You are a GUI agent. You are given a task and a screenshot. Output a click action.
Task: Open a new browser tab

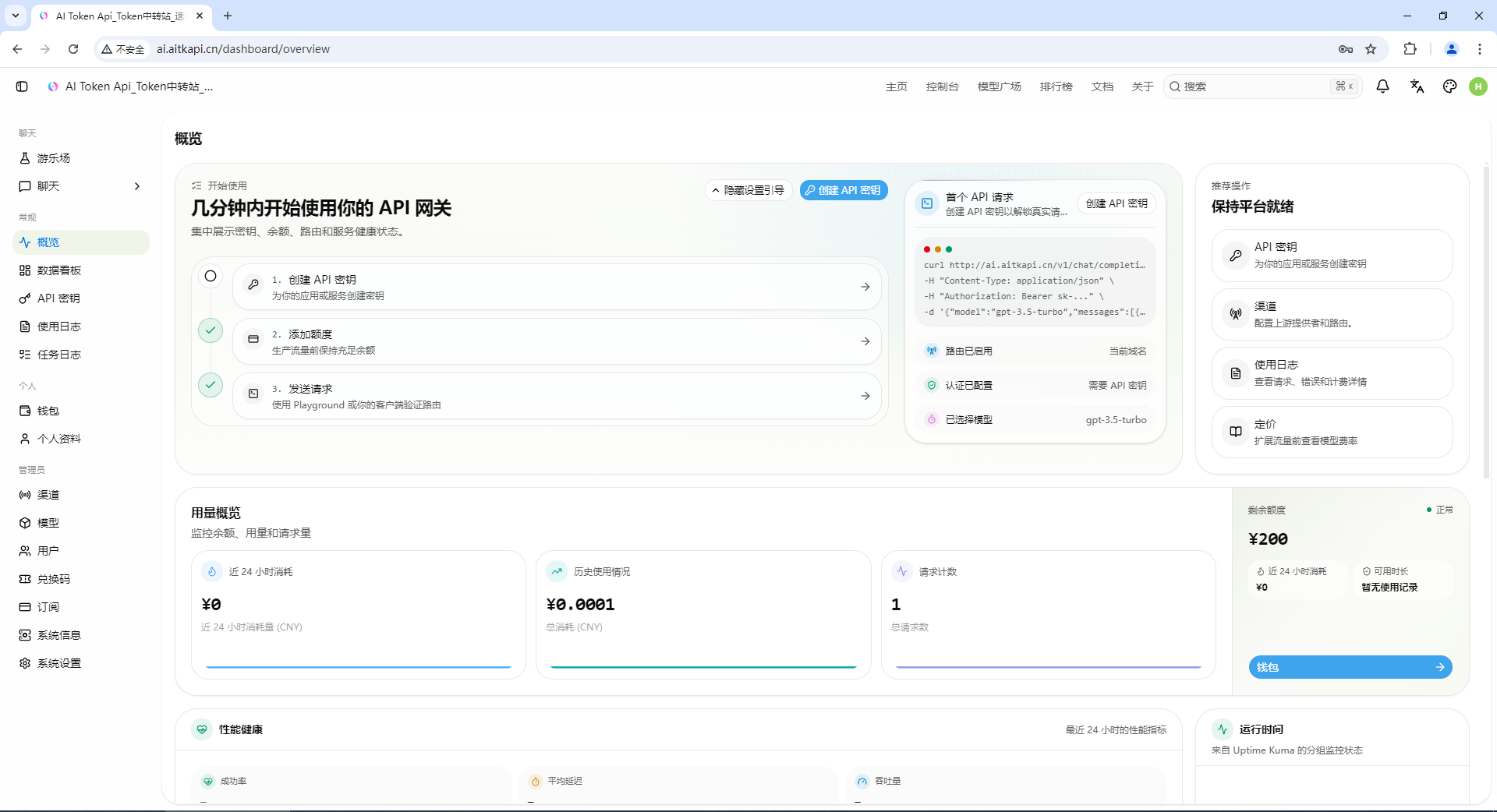point(228,16)
